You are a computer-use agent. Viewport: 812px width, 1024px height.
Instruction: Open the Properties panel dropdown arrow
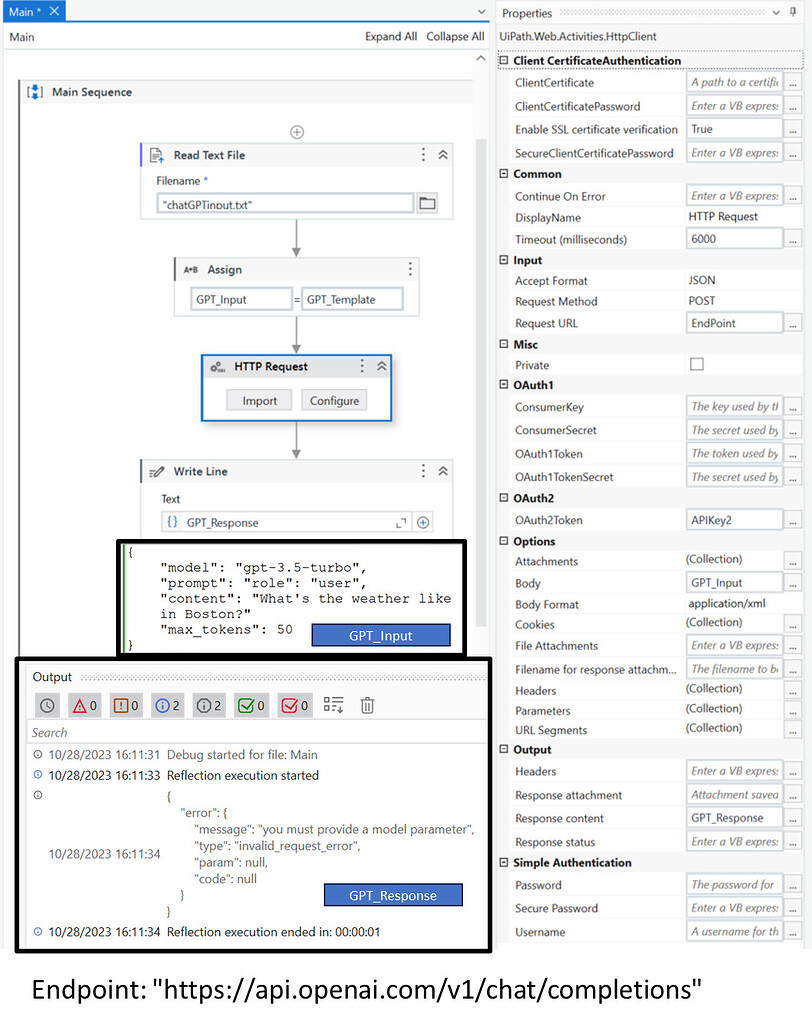pyautogui.click(x=777, y=13)
